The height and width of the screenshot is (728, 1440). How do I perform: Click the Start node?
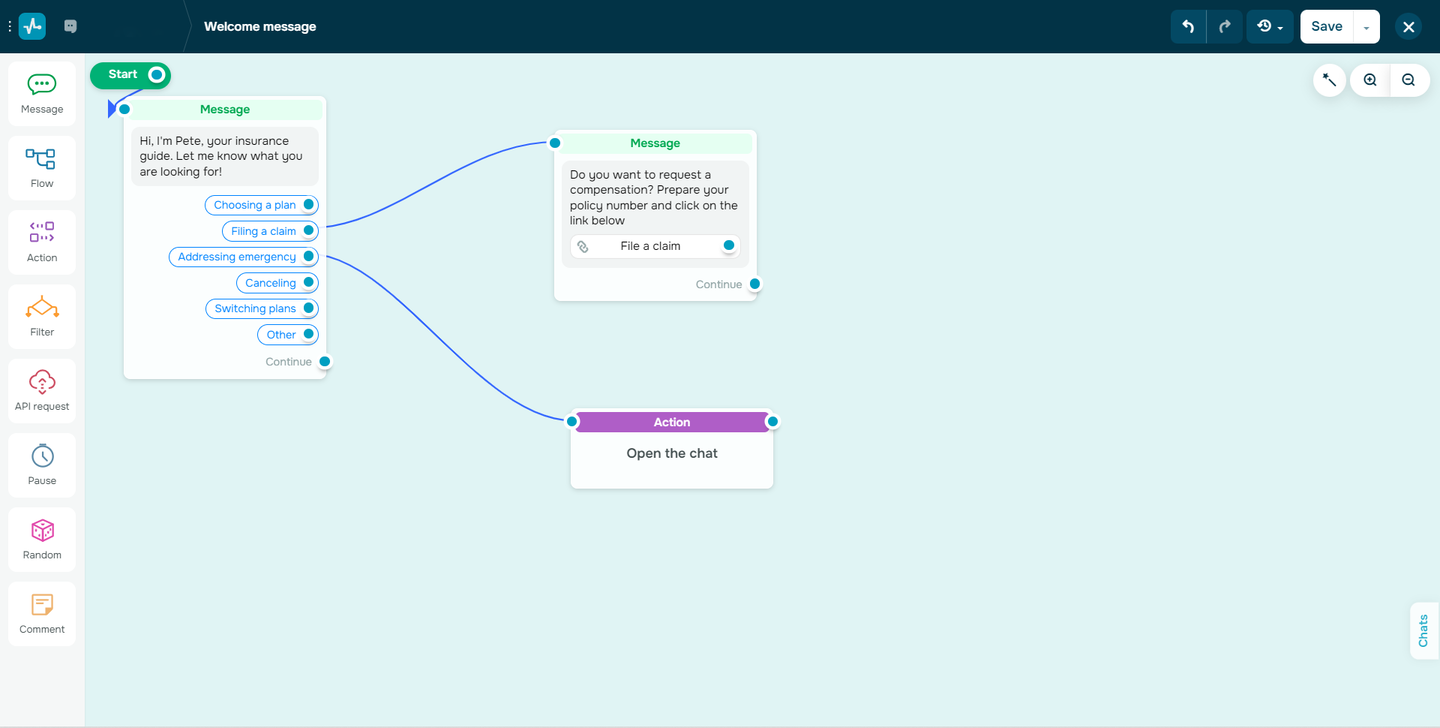pyautogui.click(x=130, y=75)
